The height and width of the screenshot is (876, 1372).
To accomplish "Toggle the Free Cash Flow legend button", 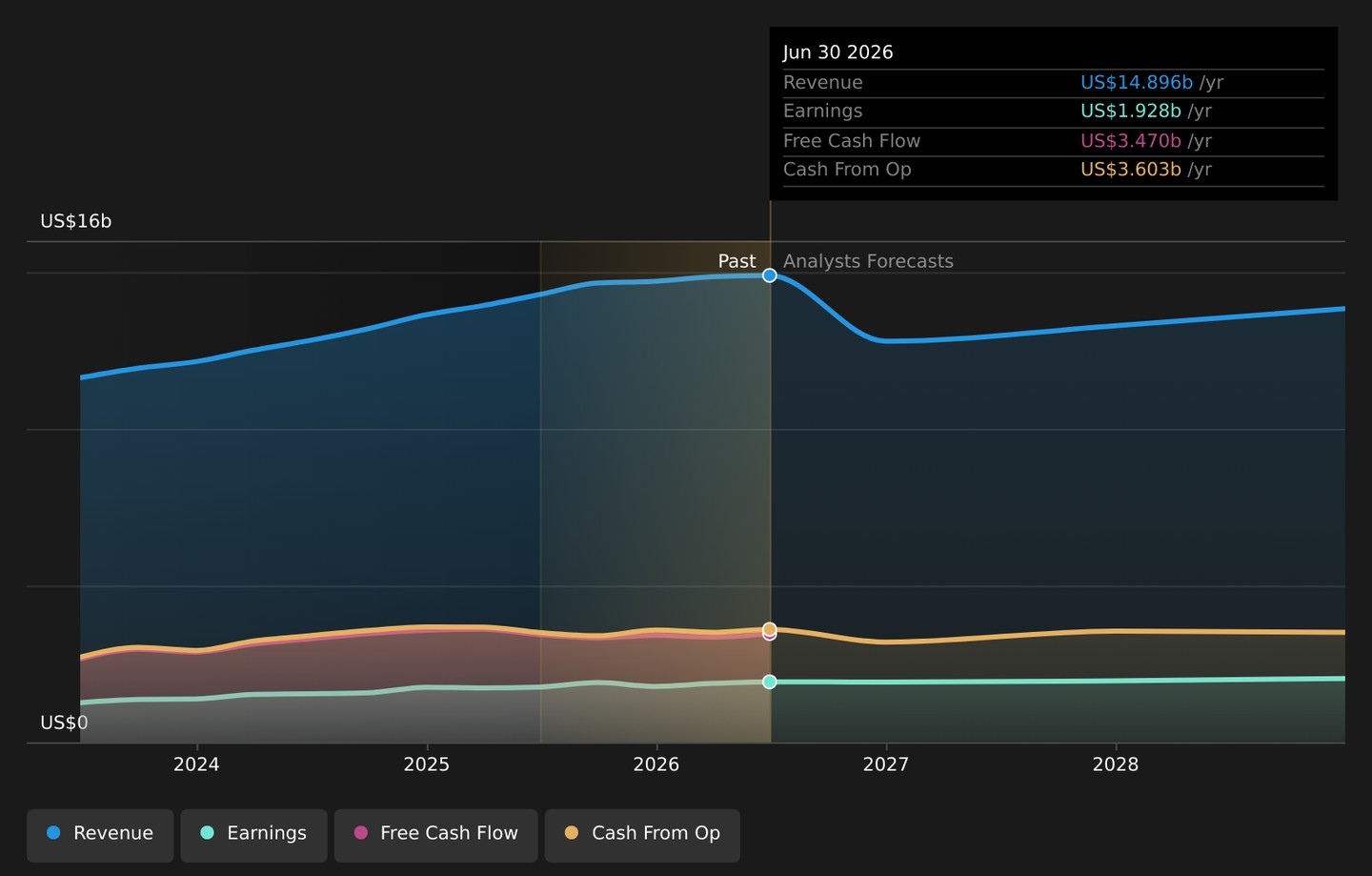I will 436,835.
